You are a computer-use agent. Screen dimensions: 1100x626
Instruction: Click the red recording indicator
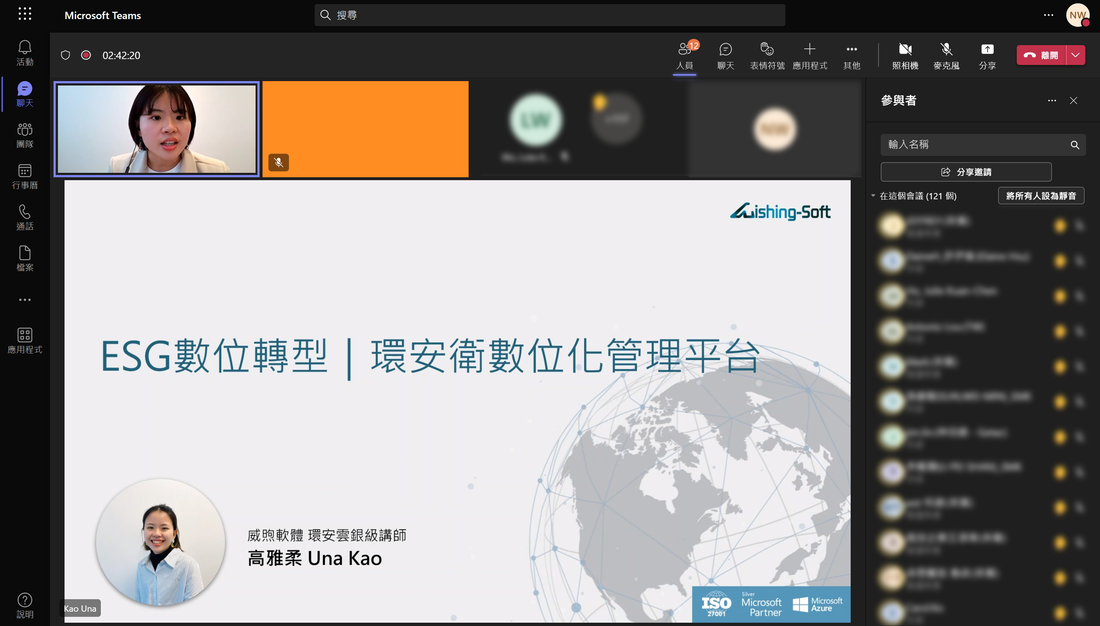coord(86,55)
